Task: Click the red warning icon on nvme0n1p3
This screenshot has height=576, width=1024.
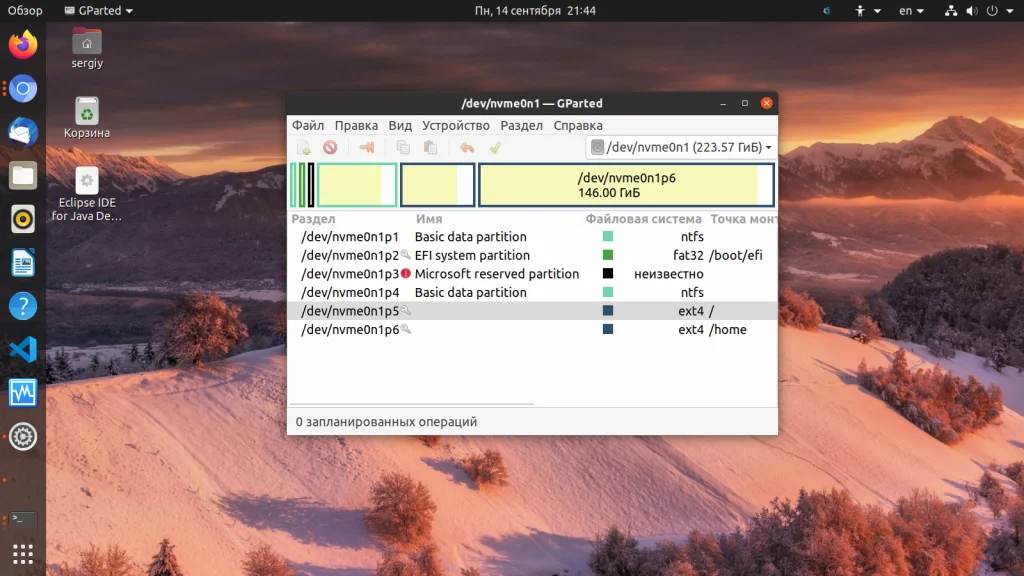Action: pyautogui.click(x=406, y=274)
